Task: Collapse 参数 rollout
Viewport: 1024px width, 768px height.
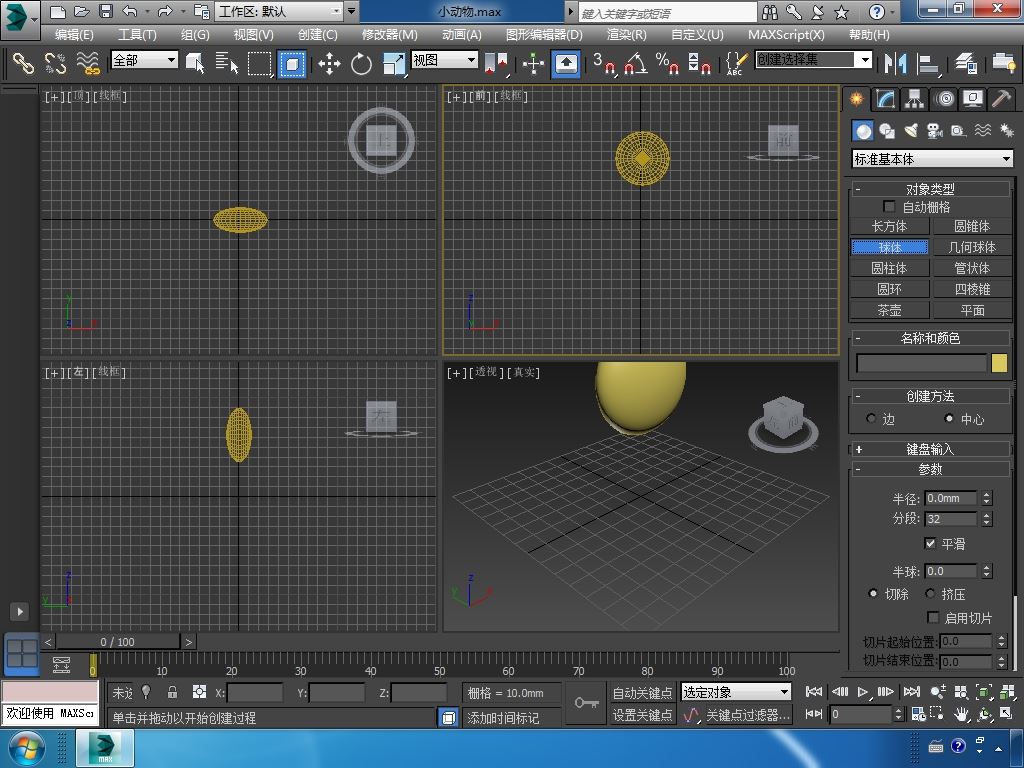Action: click(930, 469)
